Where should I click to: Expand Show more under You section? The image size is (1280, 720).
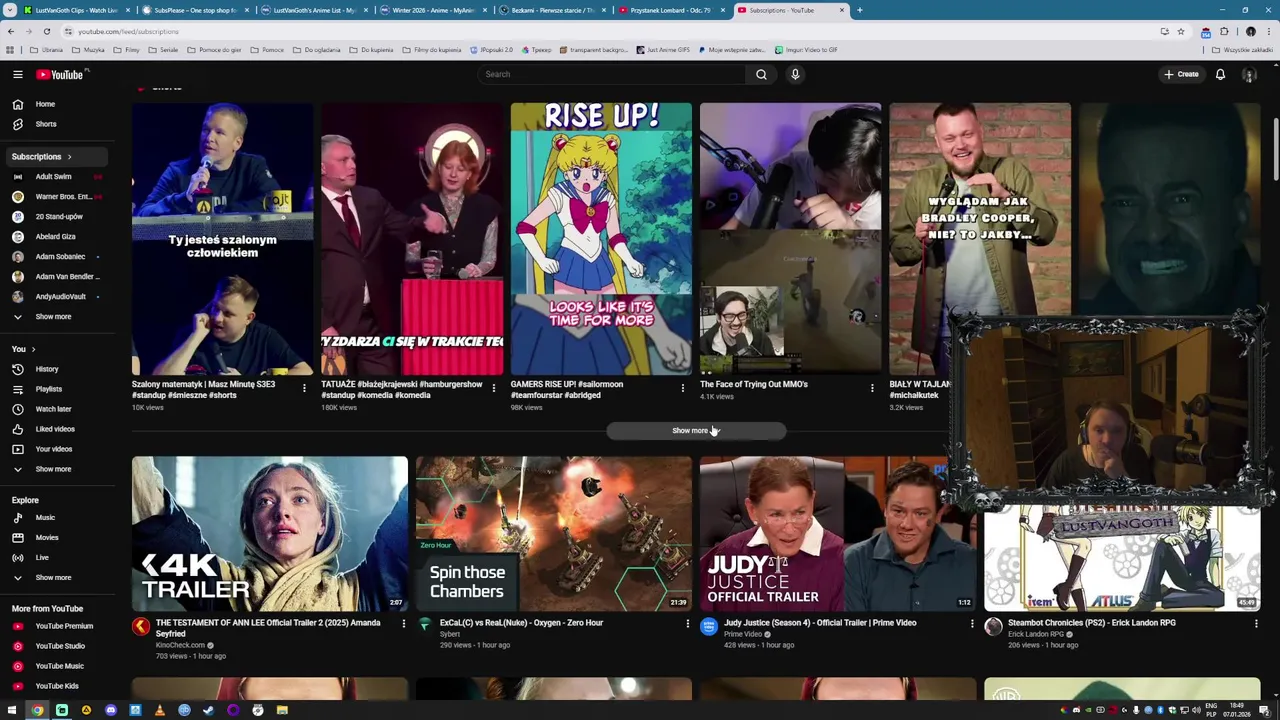[x=55, y=469]
